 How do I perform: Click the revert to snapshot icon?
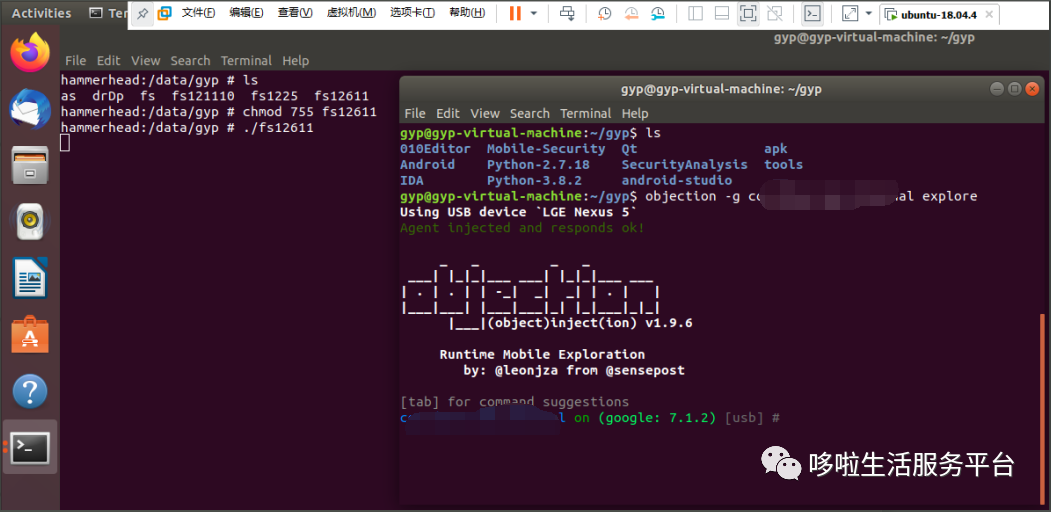click(631, 13)
